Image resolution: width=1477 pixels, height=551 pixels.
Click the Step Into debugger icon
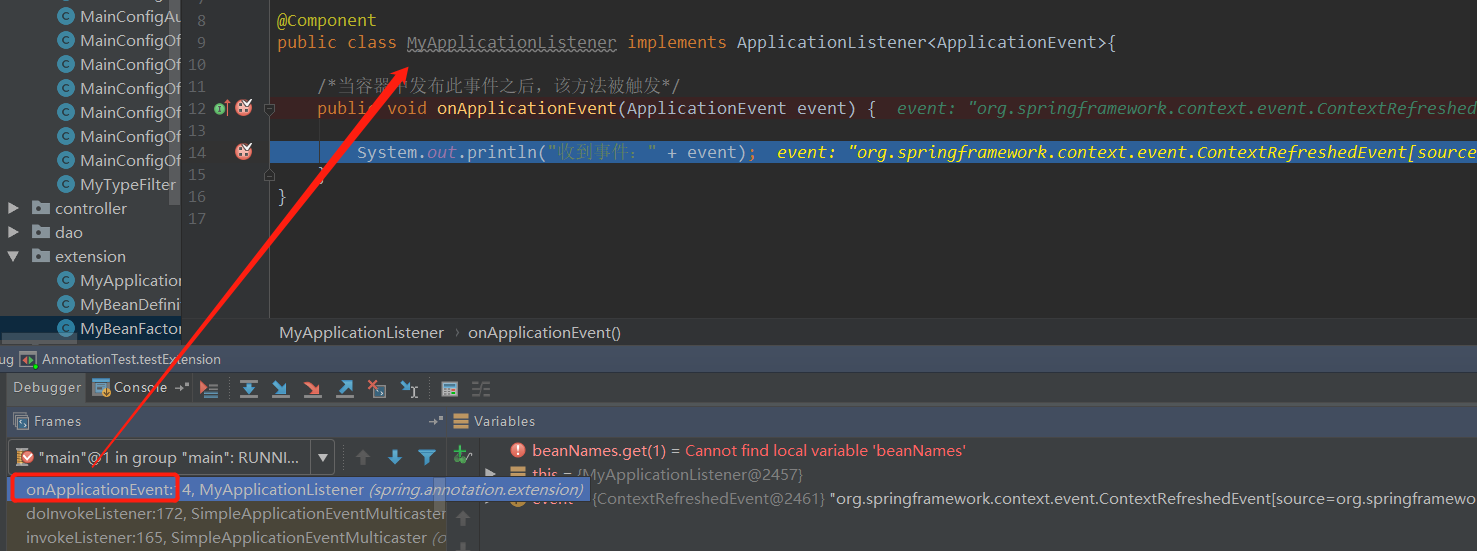(x=281, y=388)
